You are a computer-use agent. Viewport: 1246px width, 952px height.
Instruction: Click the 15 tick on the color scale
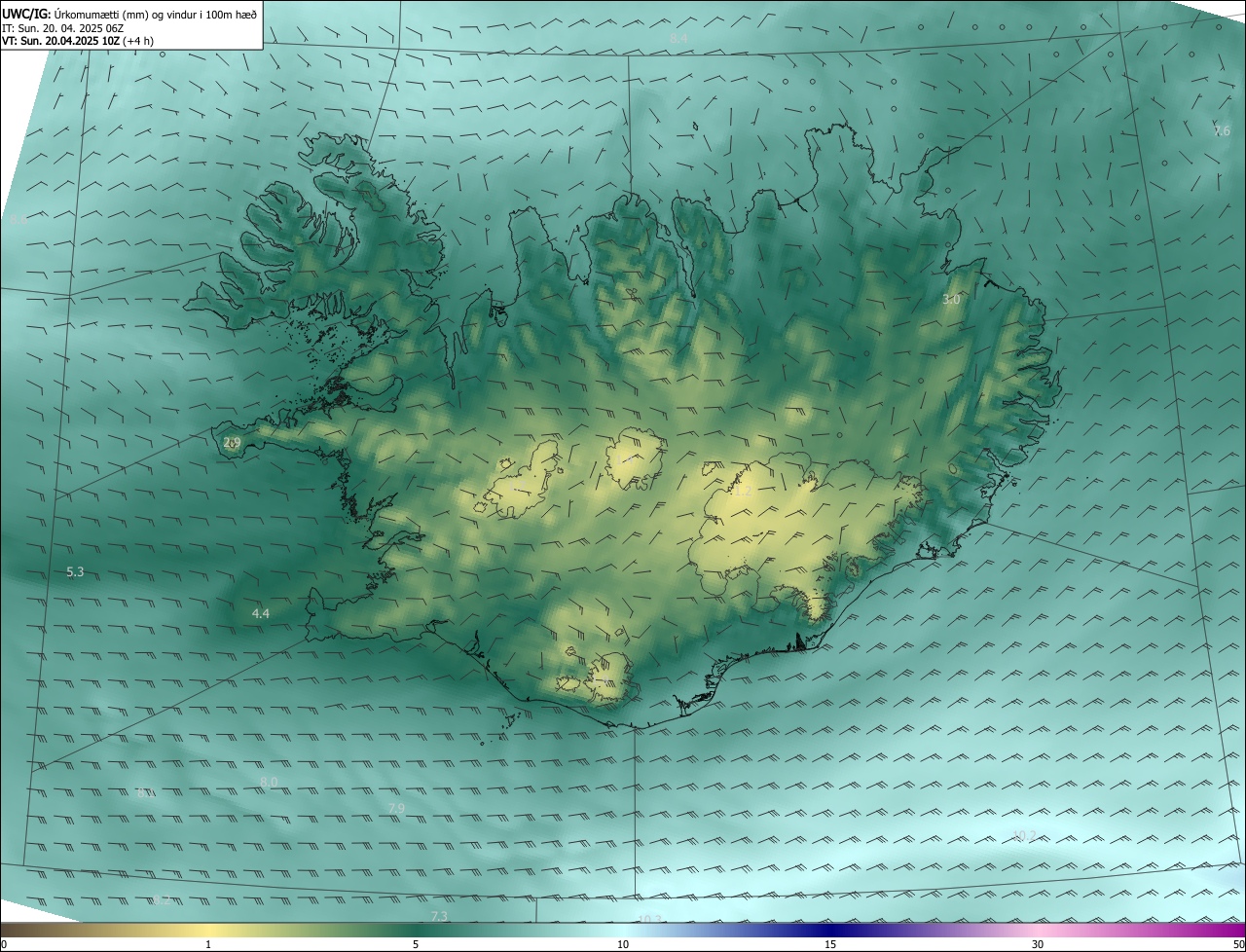[x=830, y=944]
